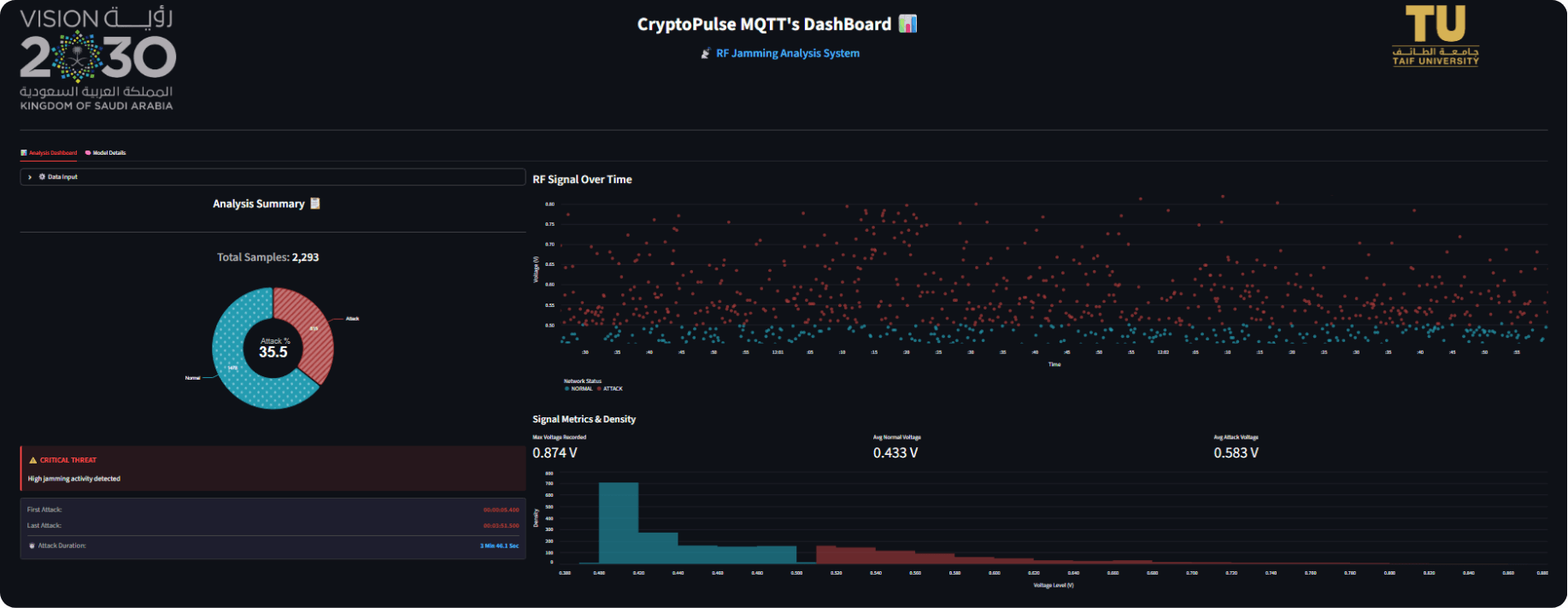Click the High jamming activity detected message
This screenshot has width=1568, height=608.
pyautogui.click(x=74, y=479)
